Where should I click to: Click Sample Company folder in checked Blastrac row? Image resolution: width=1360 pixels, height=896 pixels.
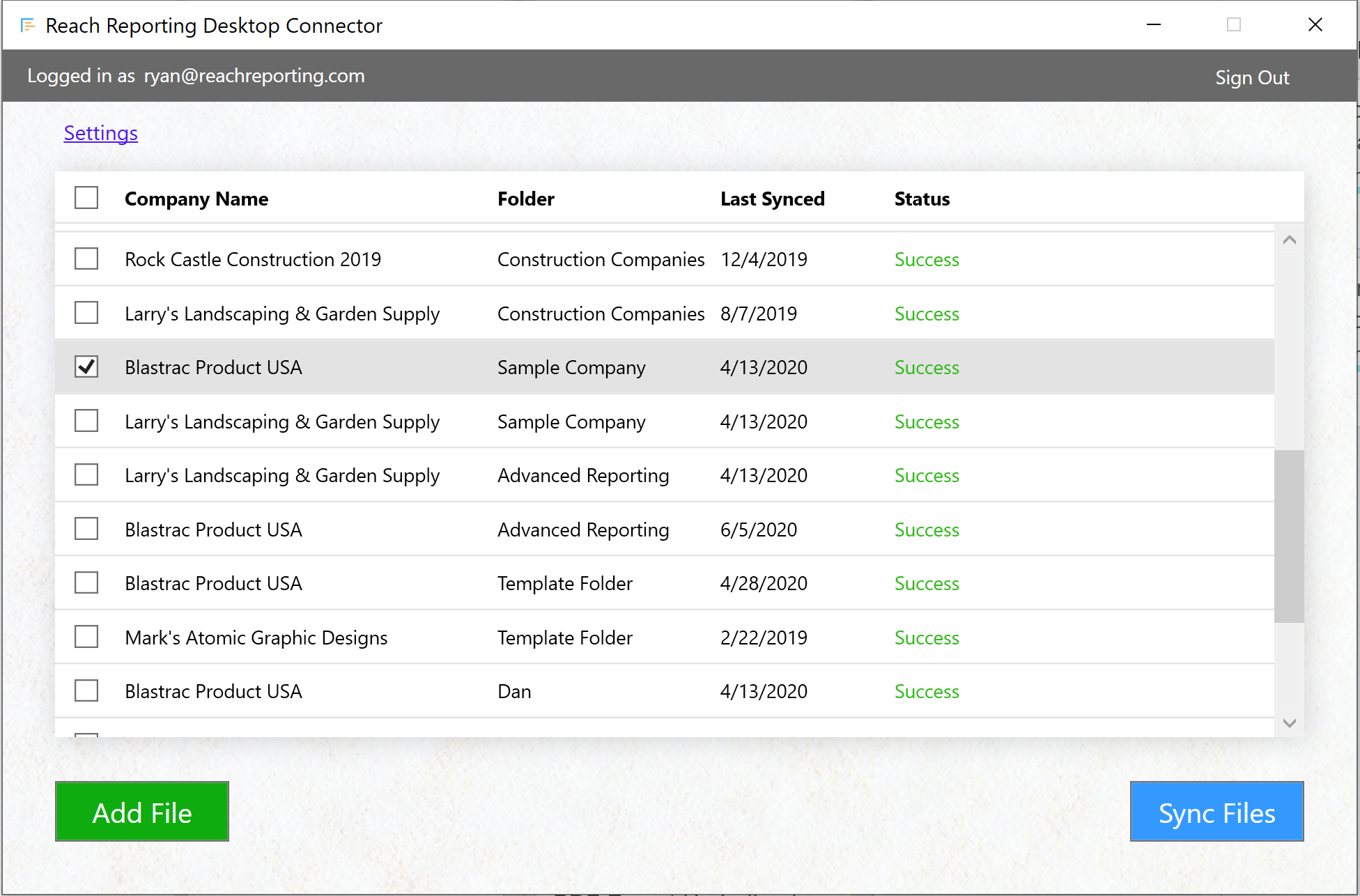pos(571,367)
